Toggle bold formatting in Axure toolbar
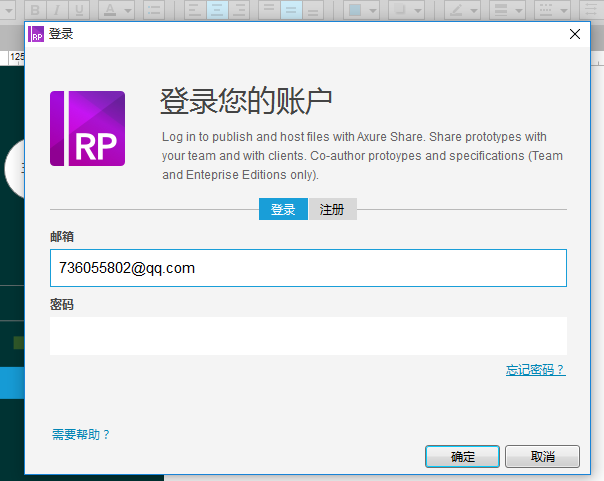This screenshot has height=481, width=604. coord(35,10)
